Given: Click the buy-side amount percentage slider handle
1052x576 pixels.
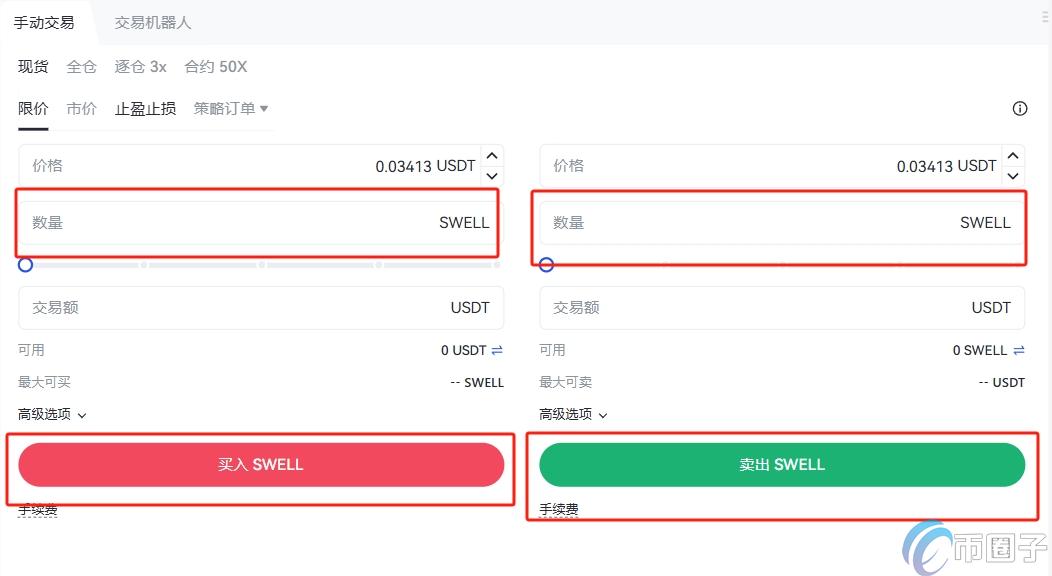Looking at the screenshot, I should pyautogui.click(x=25, y=264).
